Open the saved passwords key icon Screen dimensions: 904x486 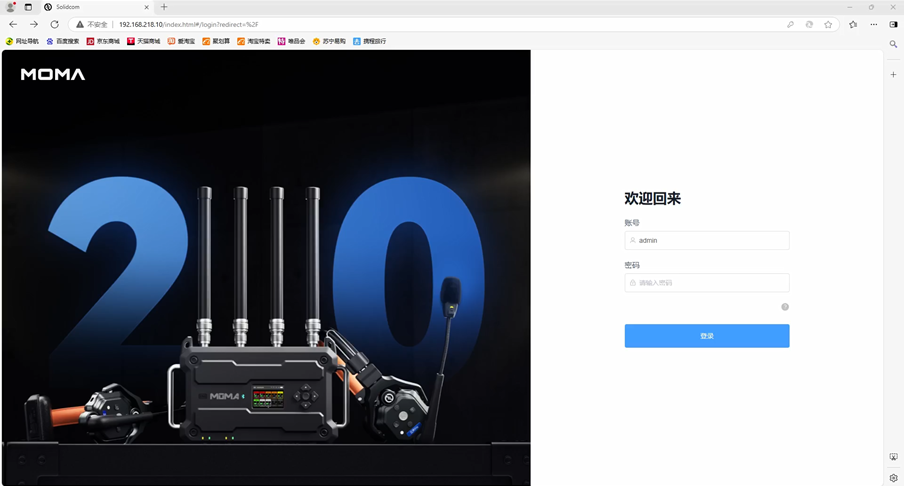(790, 25)
